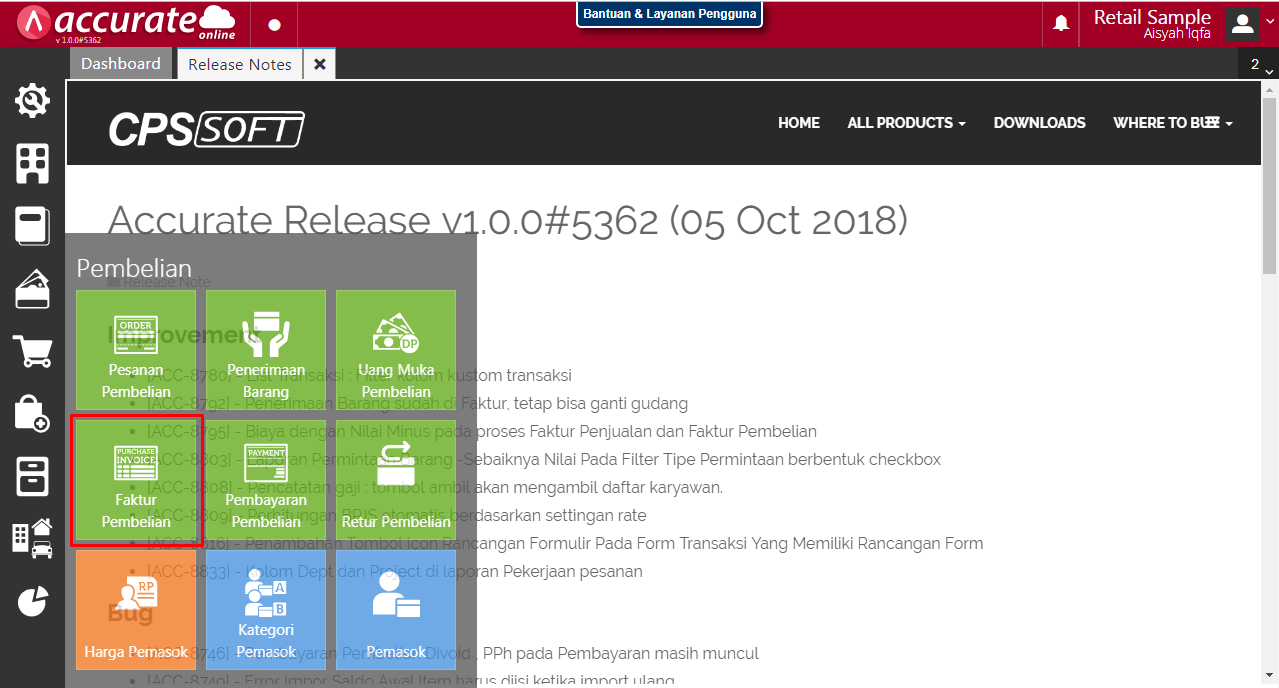Click the settings gear sidebar icon

point(32,101)
